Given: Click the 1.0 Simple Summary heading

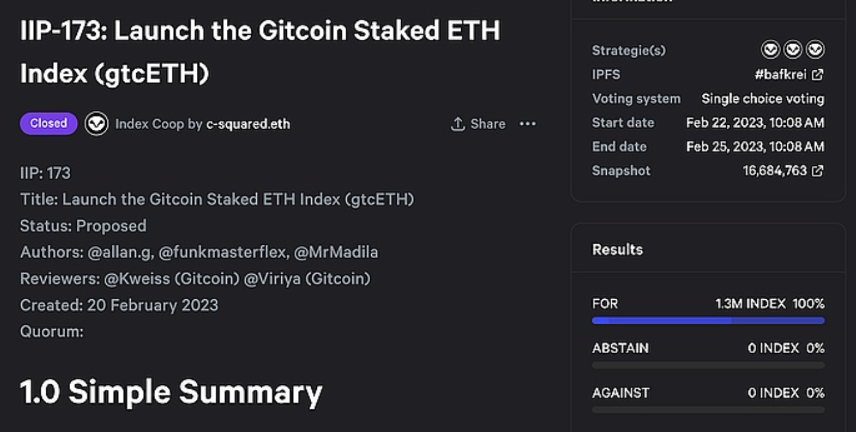Looking at the screenshot, I should pyautogui.click(x=171, y=392).
